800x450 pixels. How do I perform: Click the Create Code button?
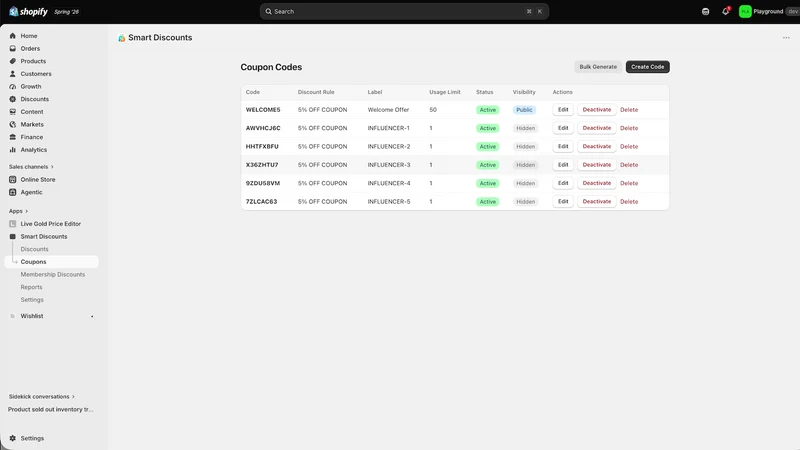[647, 67]
